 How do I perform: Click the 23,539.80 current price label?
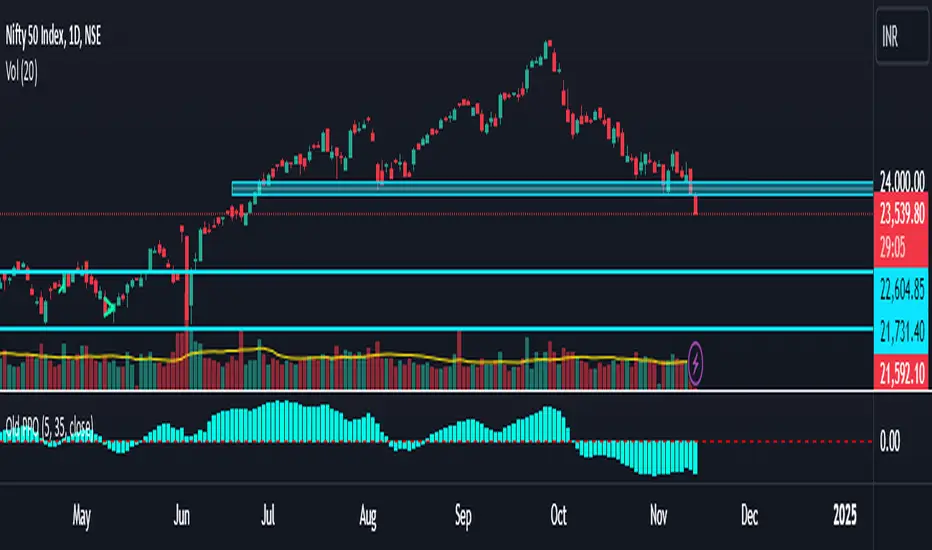pos(902,213)
